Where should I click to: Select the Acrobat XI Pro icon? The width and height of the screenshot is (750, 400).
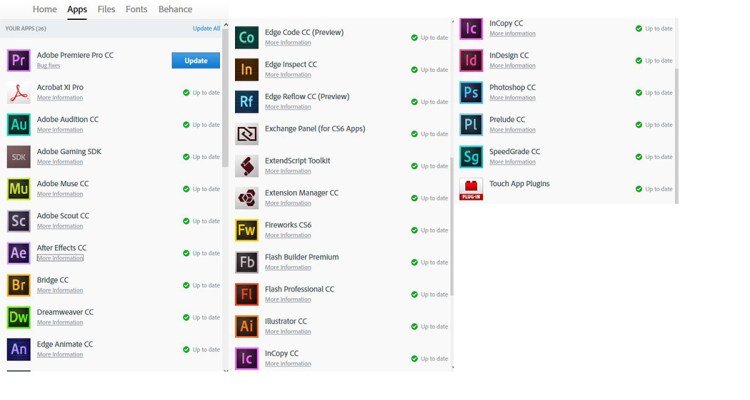point(18,93)
